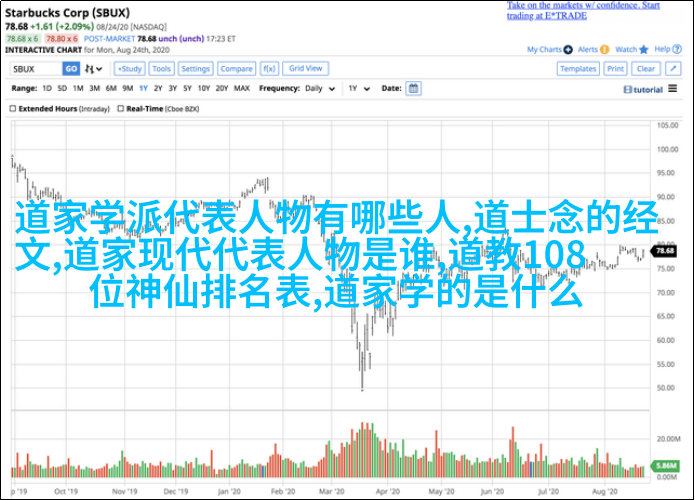
Task: Select the 9M range
Action: pos(128,88)
